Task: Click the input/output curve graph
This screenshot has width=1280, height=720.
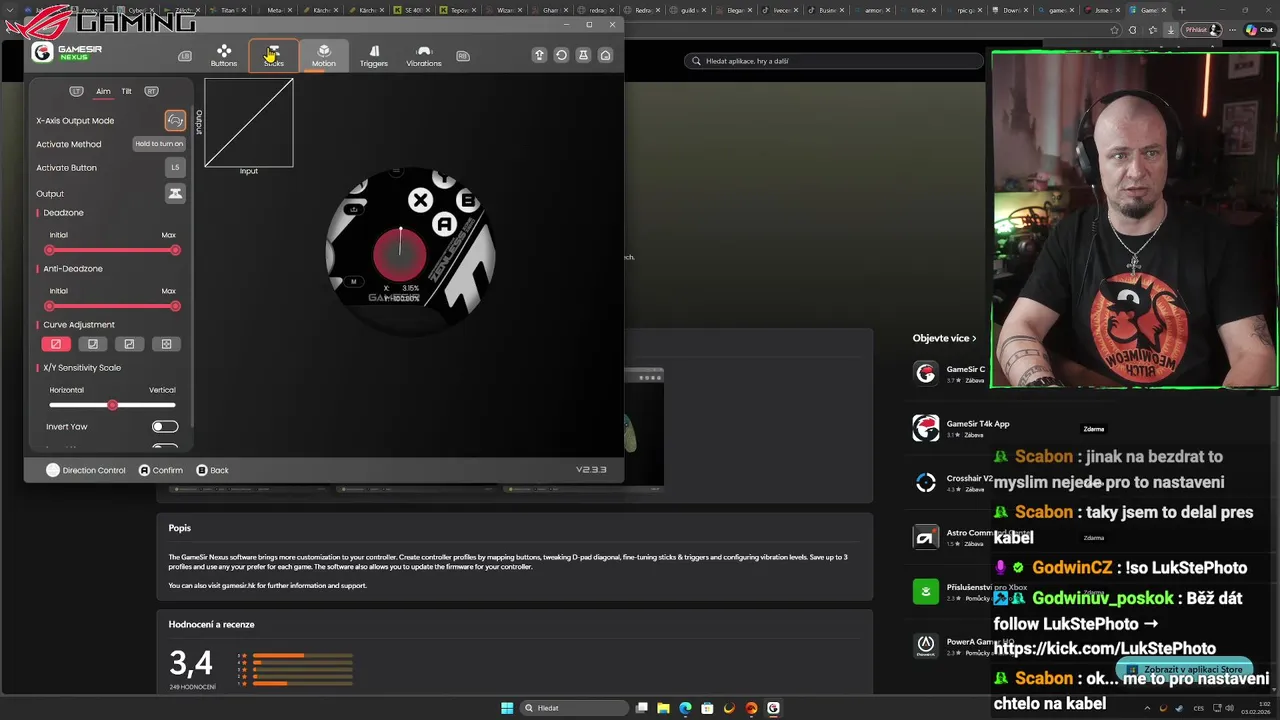Action: [x=249, y=123]
